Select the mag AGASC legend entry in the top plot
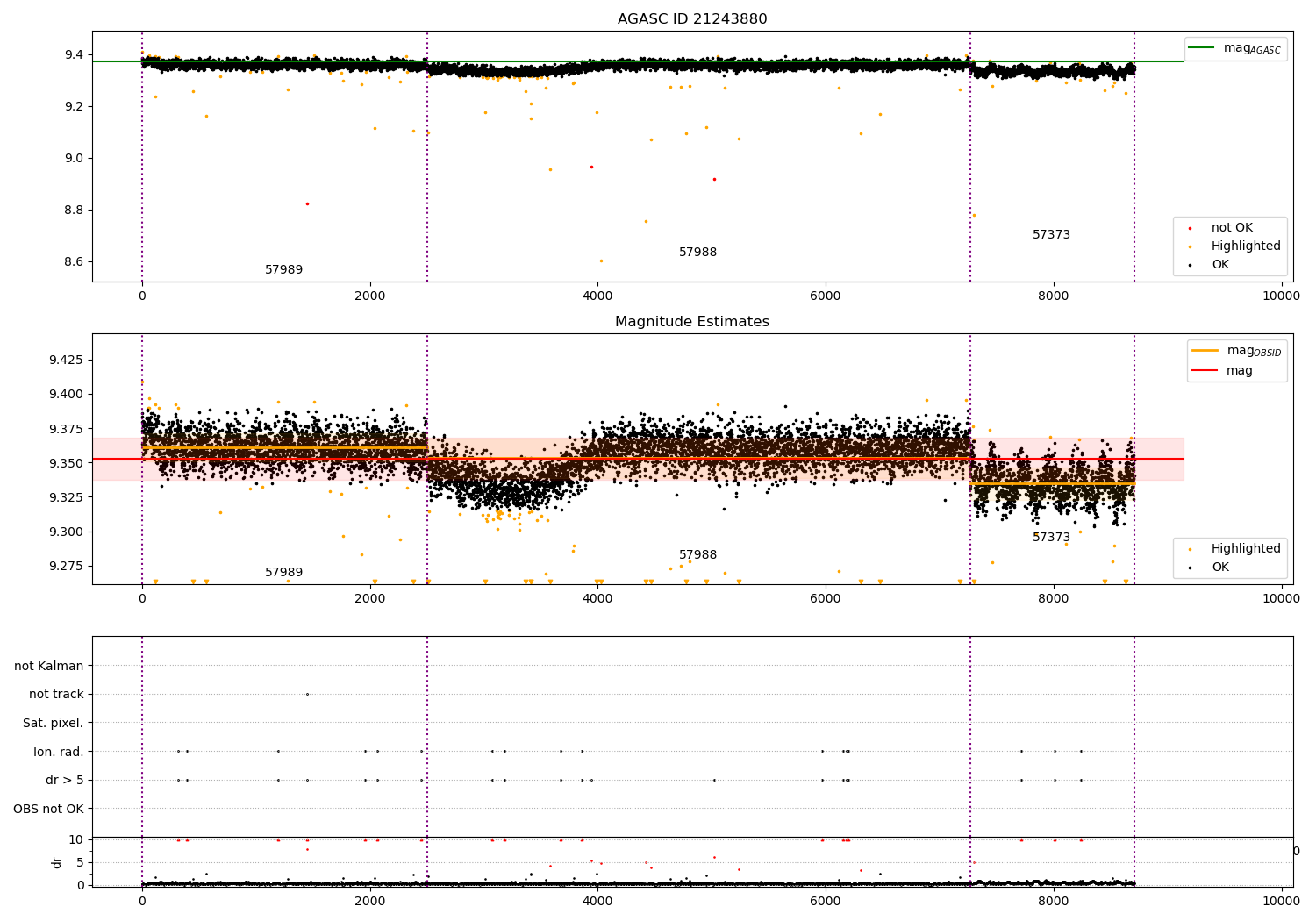 (x=1235, y=49)
